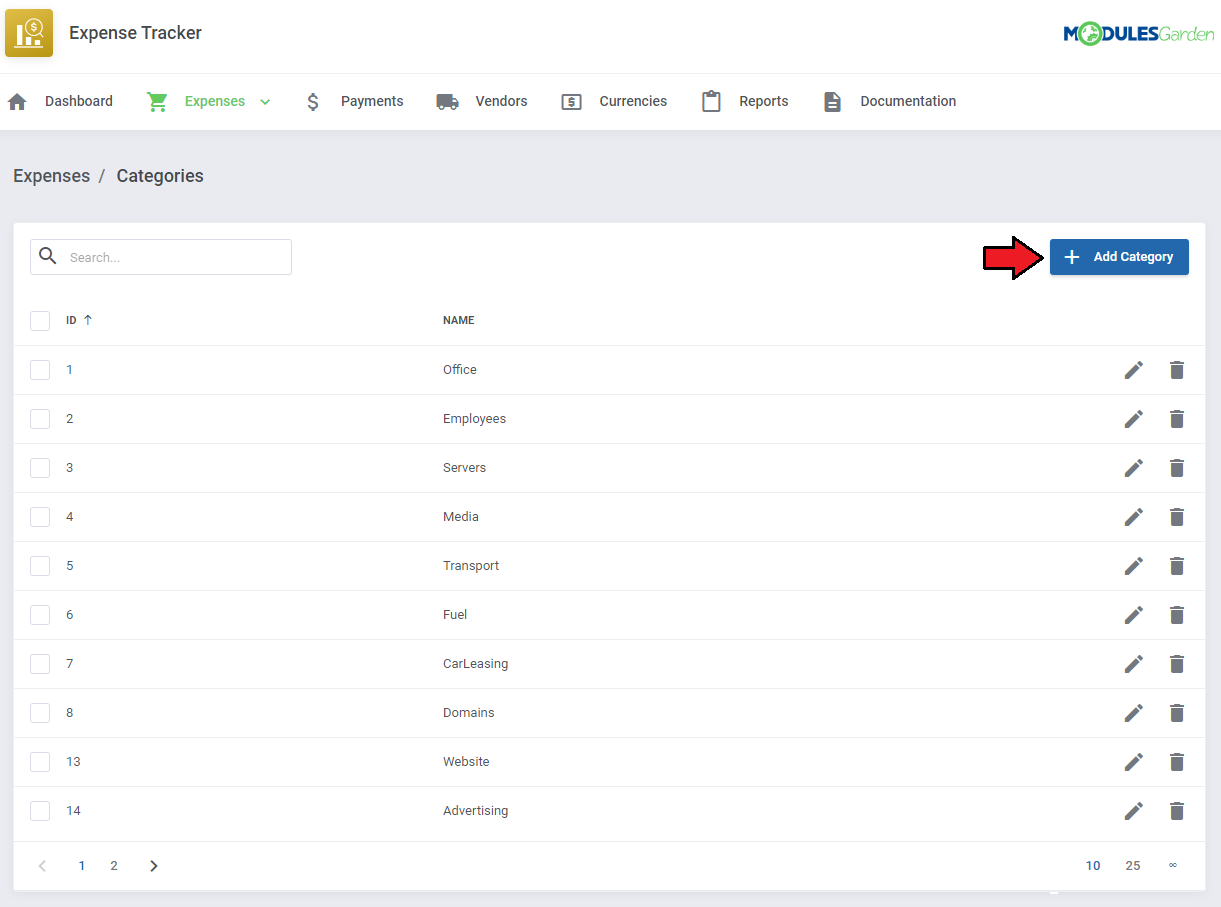1221x907 pixels.
Task: Delete the Media category via trash icon
Action: (1177, 517)
